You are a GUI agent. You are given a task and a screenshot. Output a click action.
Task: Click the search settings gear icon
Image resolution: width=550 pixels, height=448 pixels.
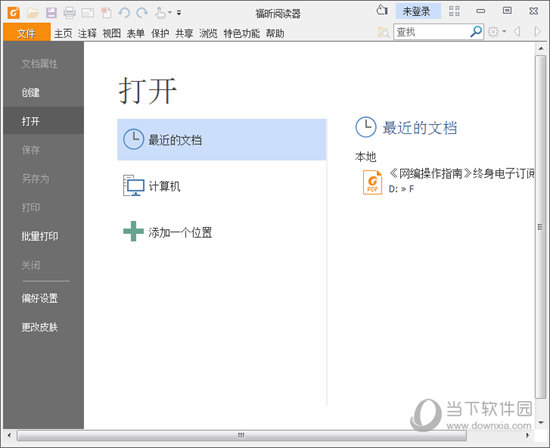(x=494, y=32)
